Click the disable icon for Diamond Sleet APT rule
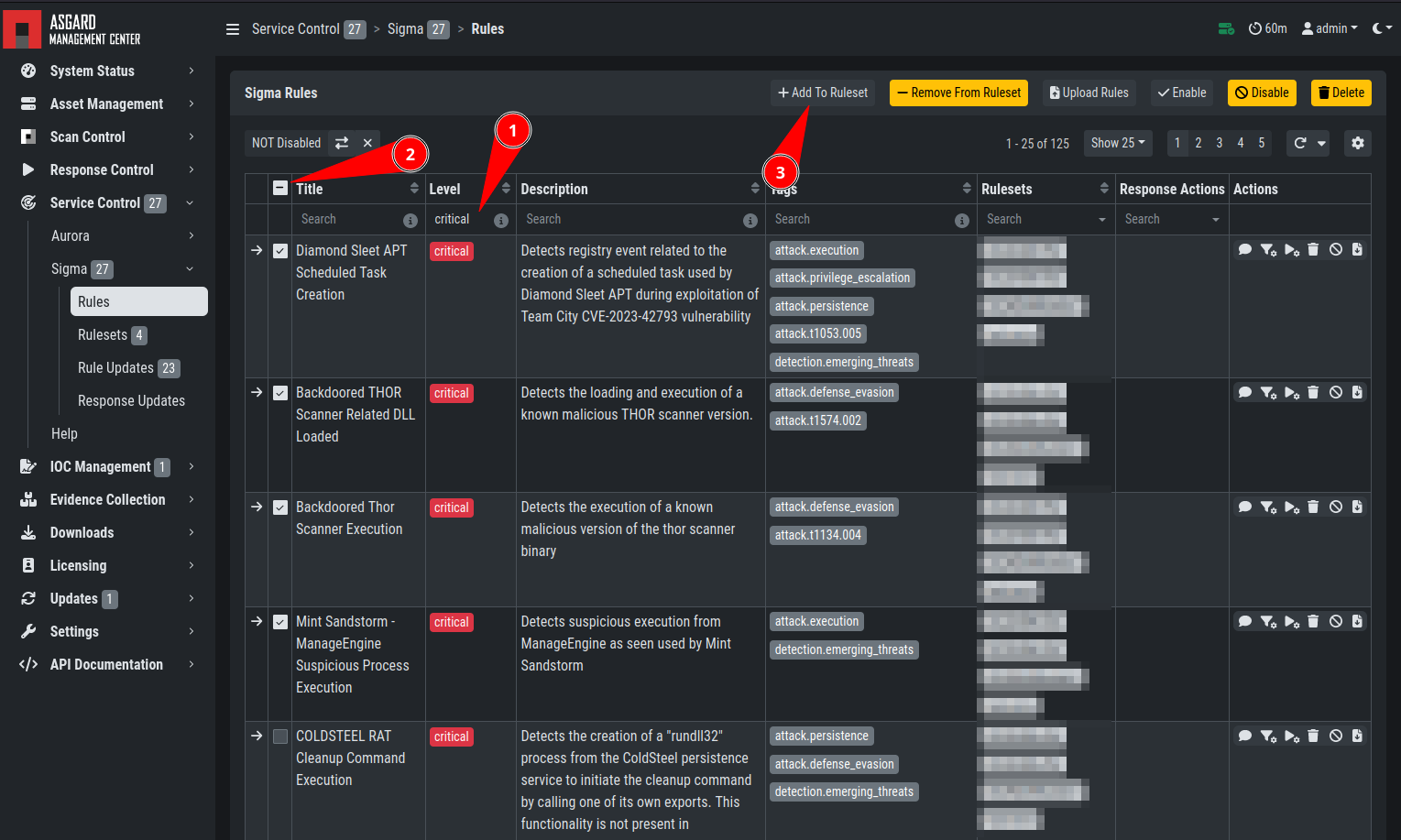This screenshot has width=1401, height=840. click(1336, 249)
